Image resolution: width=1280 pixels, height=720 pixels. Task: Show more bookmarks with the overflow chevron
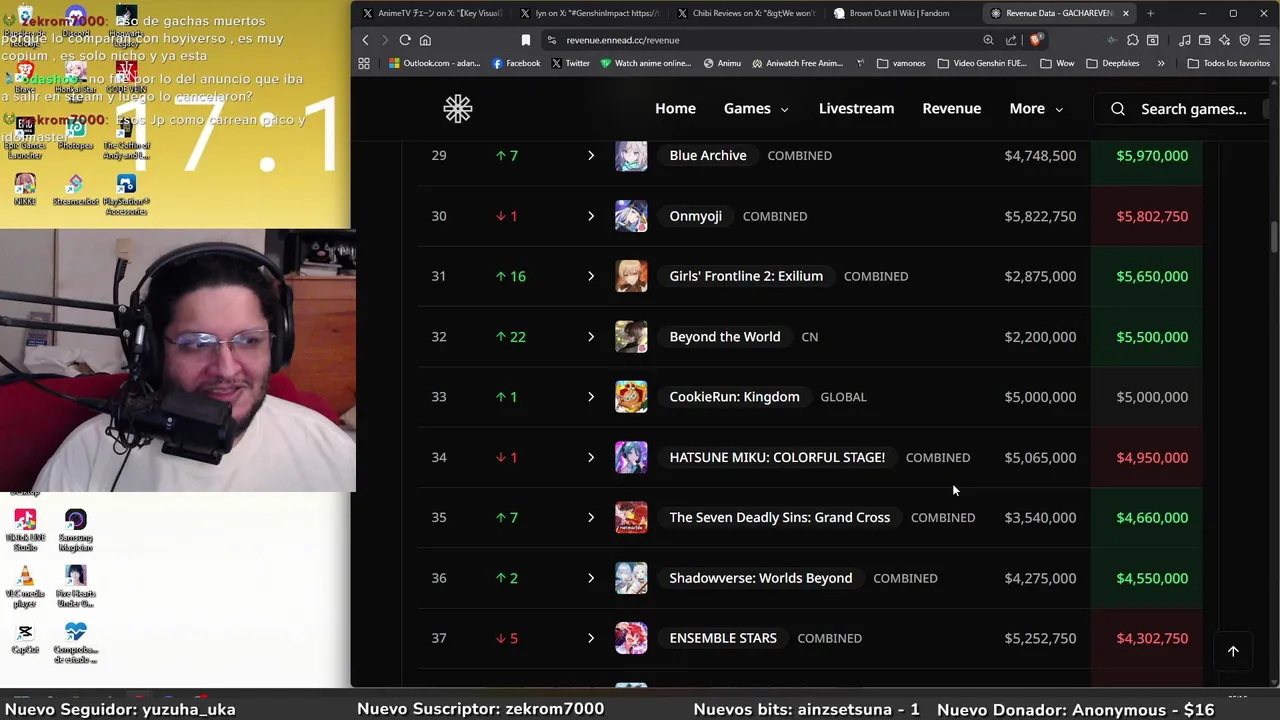pyautogui.click(x=1160, y=63)
